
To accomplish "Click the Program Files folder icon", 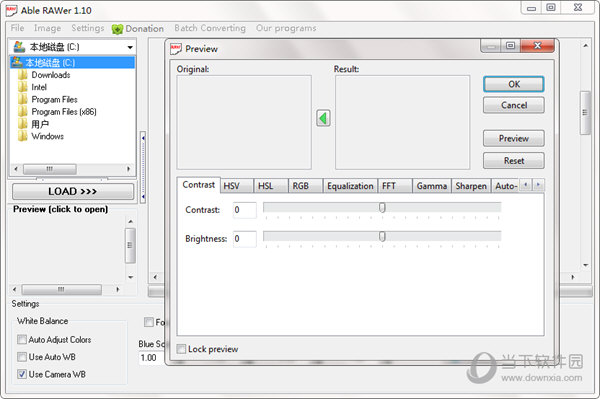I will 23,99.
